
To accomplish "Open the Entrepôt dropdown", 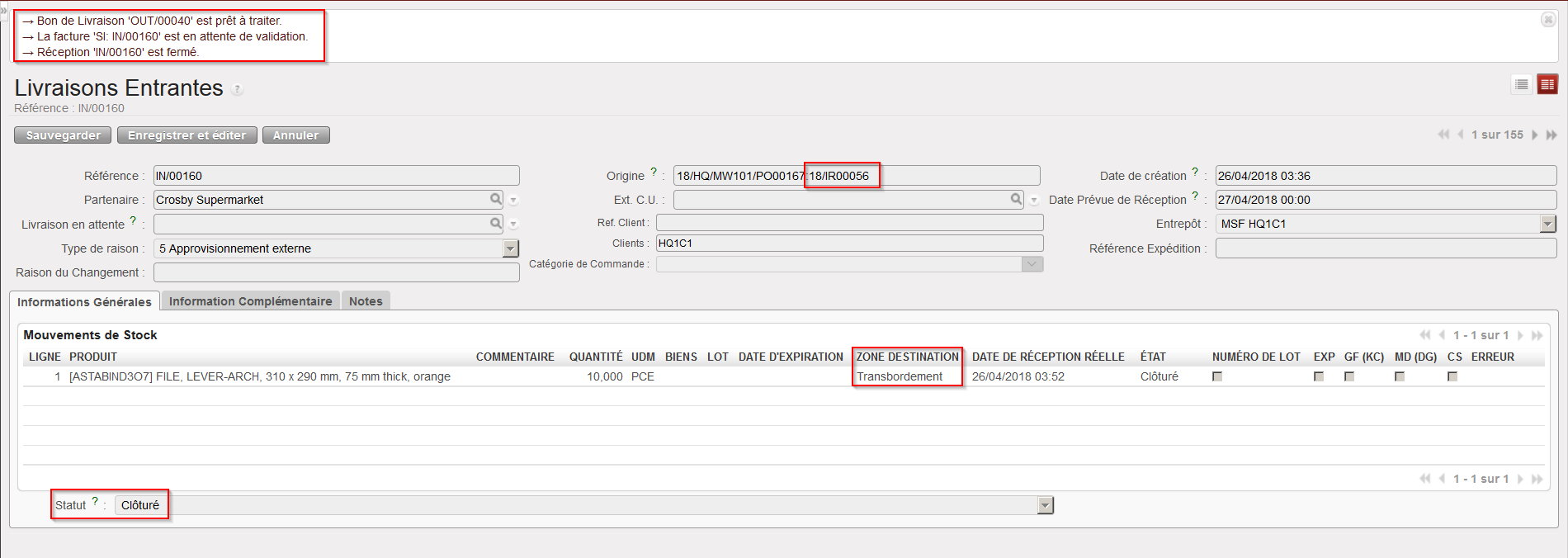I will coord(1547,224).
